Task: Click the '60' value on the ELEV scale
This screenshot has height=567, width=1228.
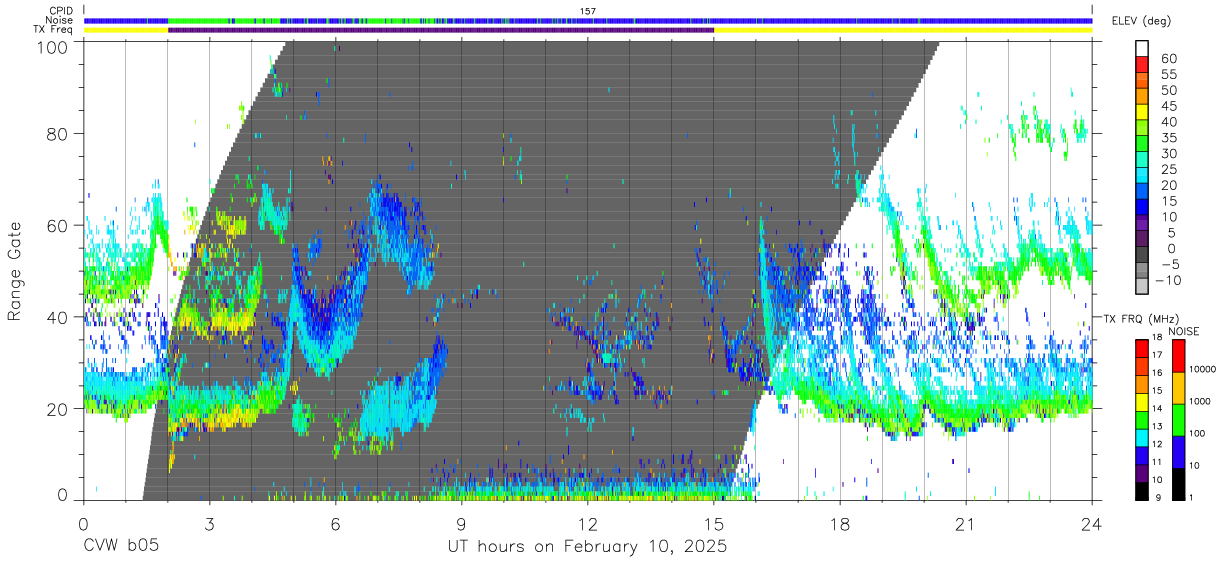Action: pos(1168,59)
